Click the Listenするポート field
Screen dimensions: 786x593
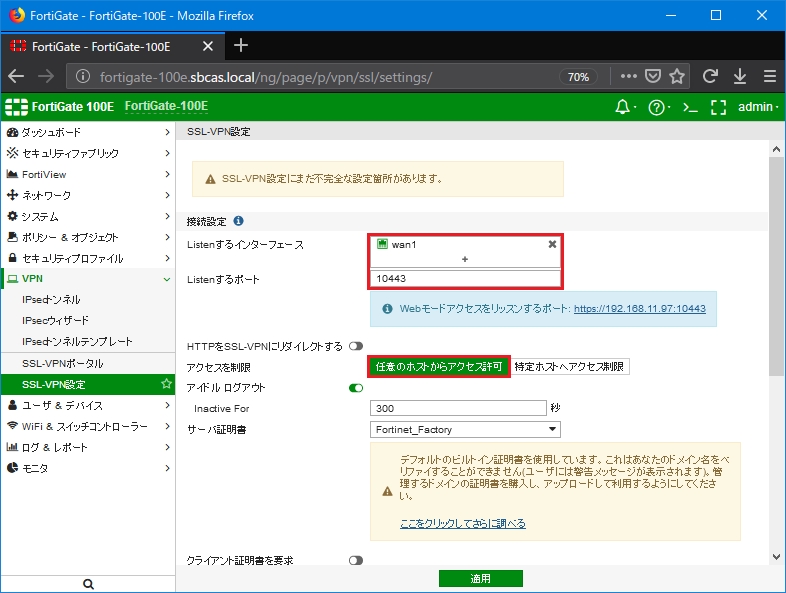pyautogui.click(x=465, y=279)
